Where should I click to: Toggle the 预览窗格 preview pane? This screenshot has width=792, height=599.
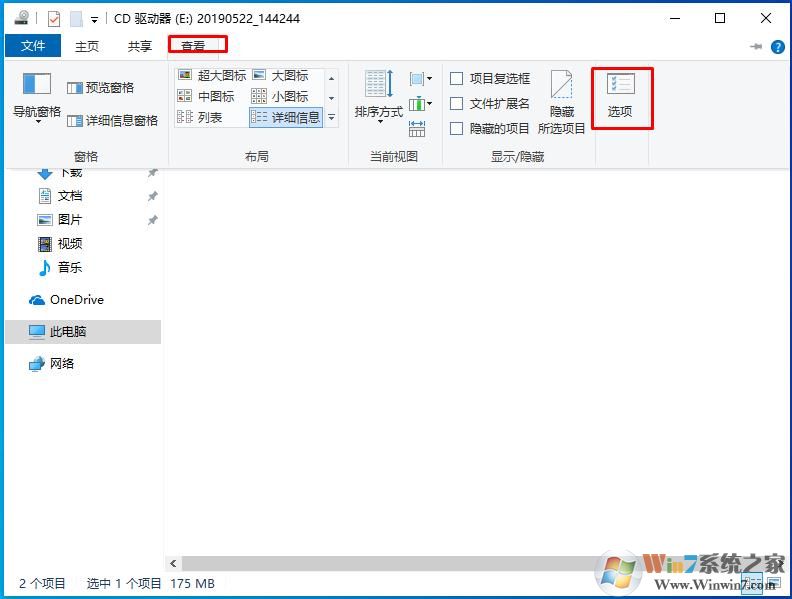pos(101,88)
